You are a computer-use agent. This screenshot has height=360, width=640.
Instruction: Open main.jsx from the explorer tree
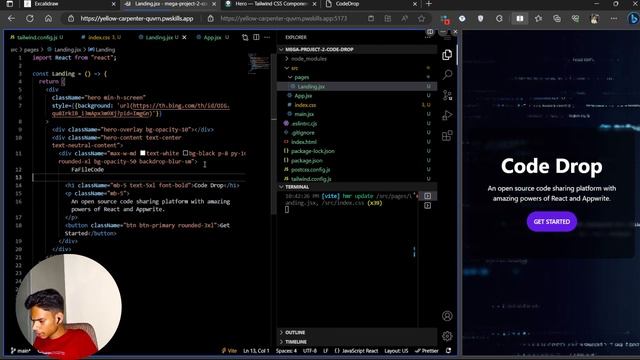(357, 114)
